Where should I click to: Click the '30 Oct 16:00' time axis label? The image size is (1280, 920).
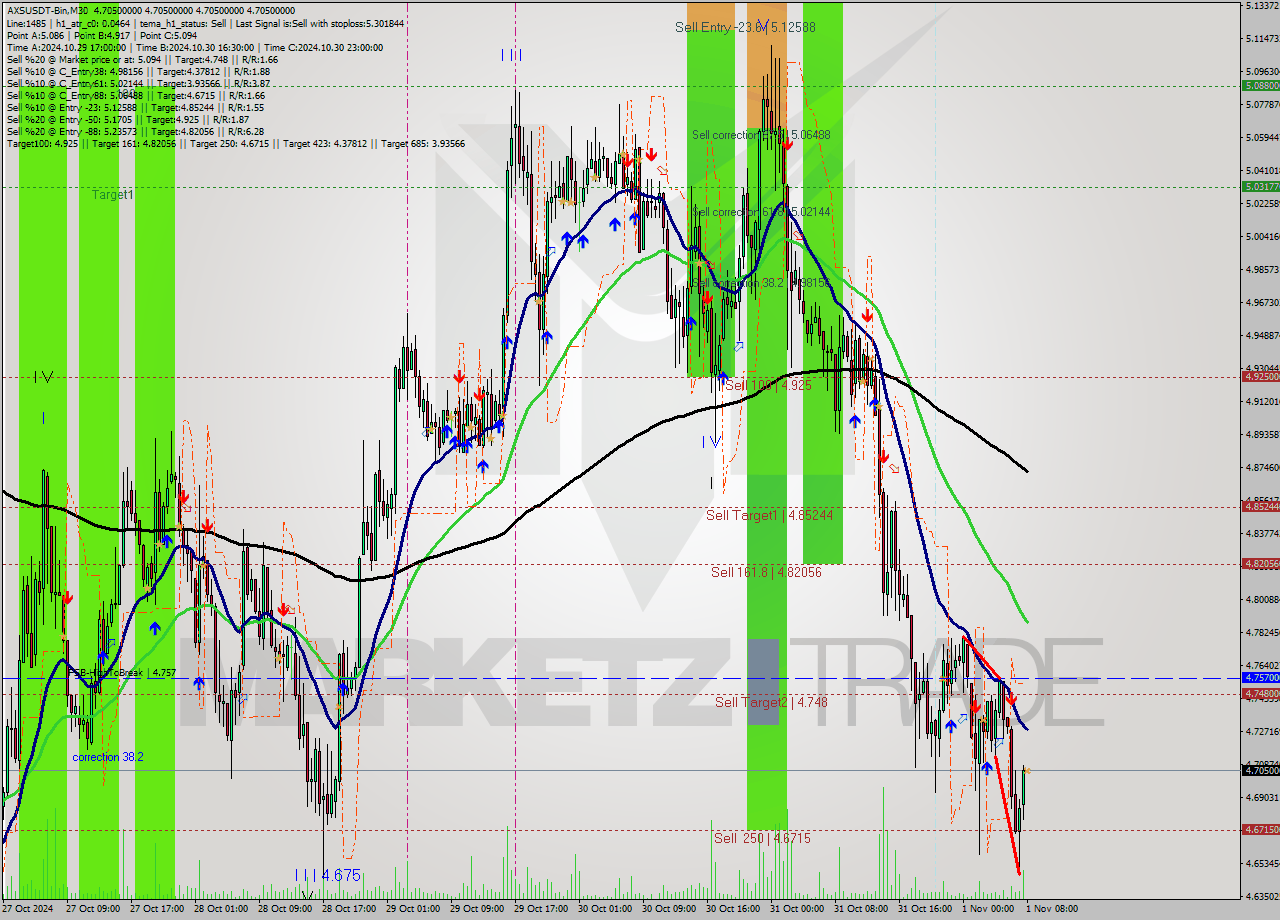pyautogui.click(x=732, y=909)
